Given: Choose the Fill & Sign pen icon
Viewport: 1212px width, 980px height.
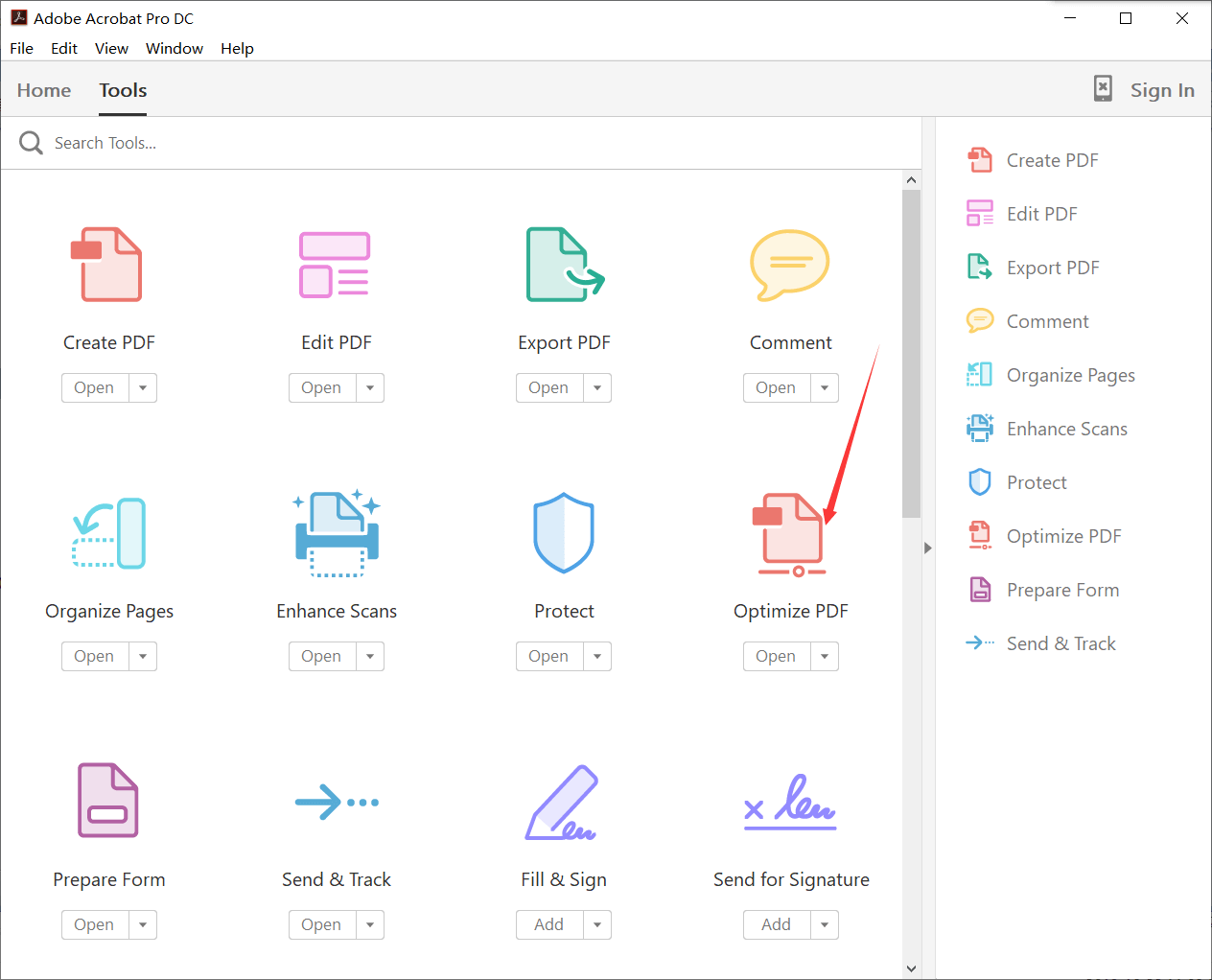Looking at the screenshot, I should (x=563, y=802).
